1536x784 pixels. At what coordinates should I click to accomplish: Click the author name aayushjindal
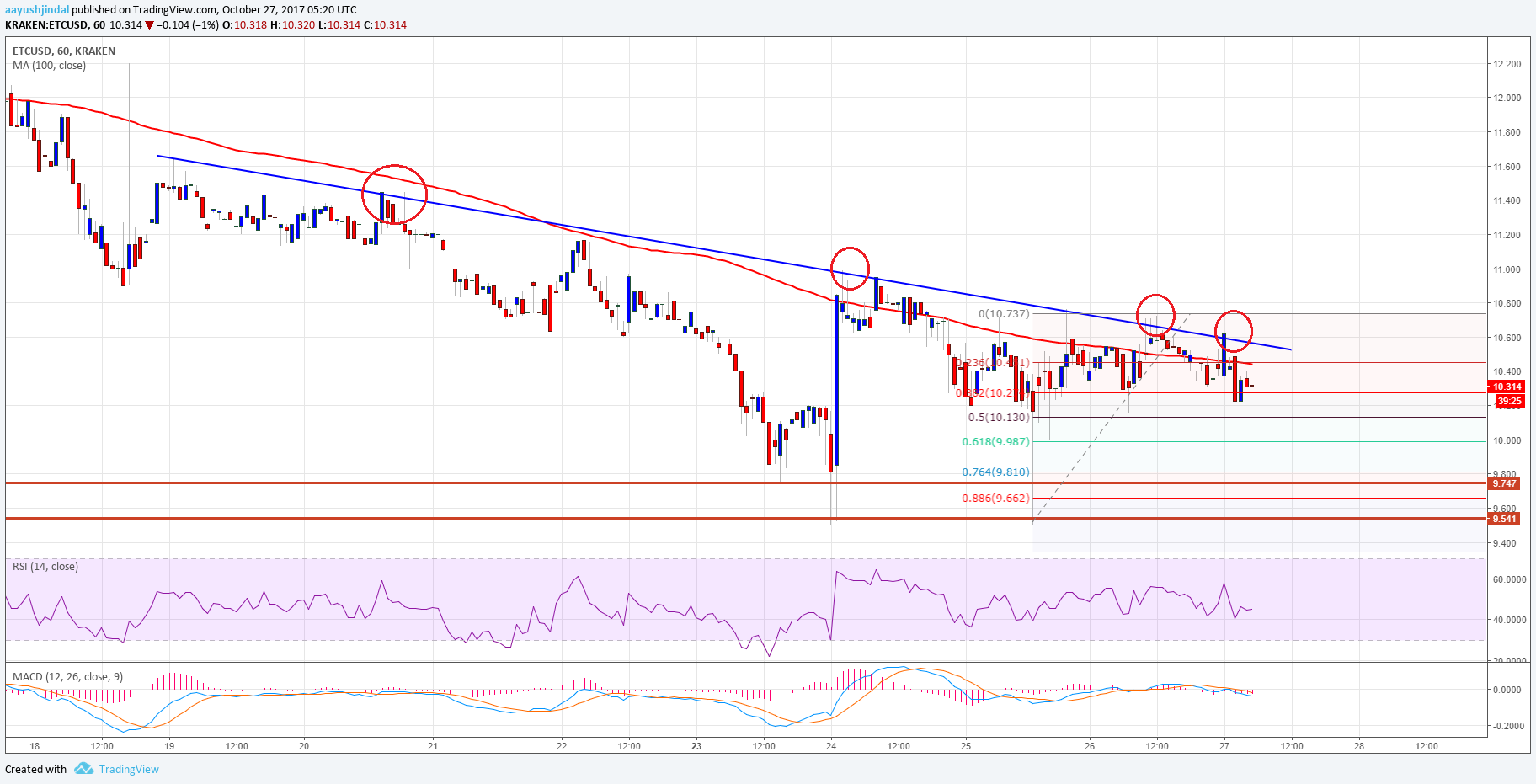coord(37,10)
